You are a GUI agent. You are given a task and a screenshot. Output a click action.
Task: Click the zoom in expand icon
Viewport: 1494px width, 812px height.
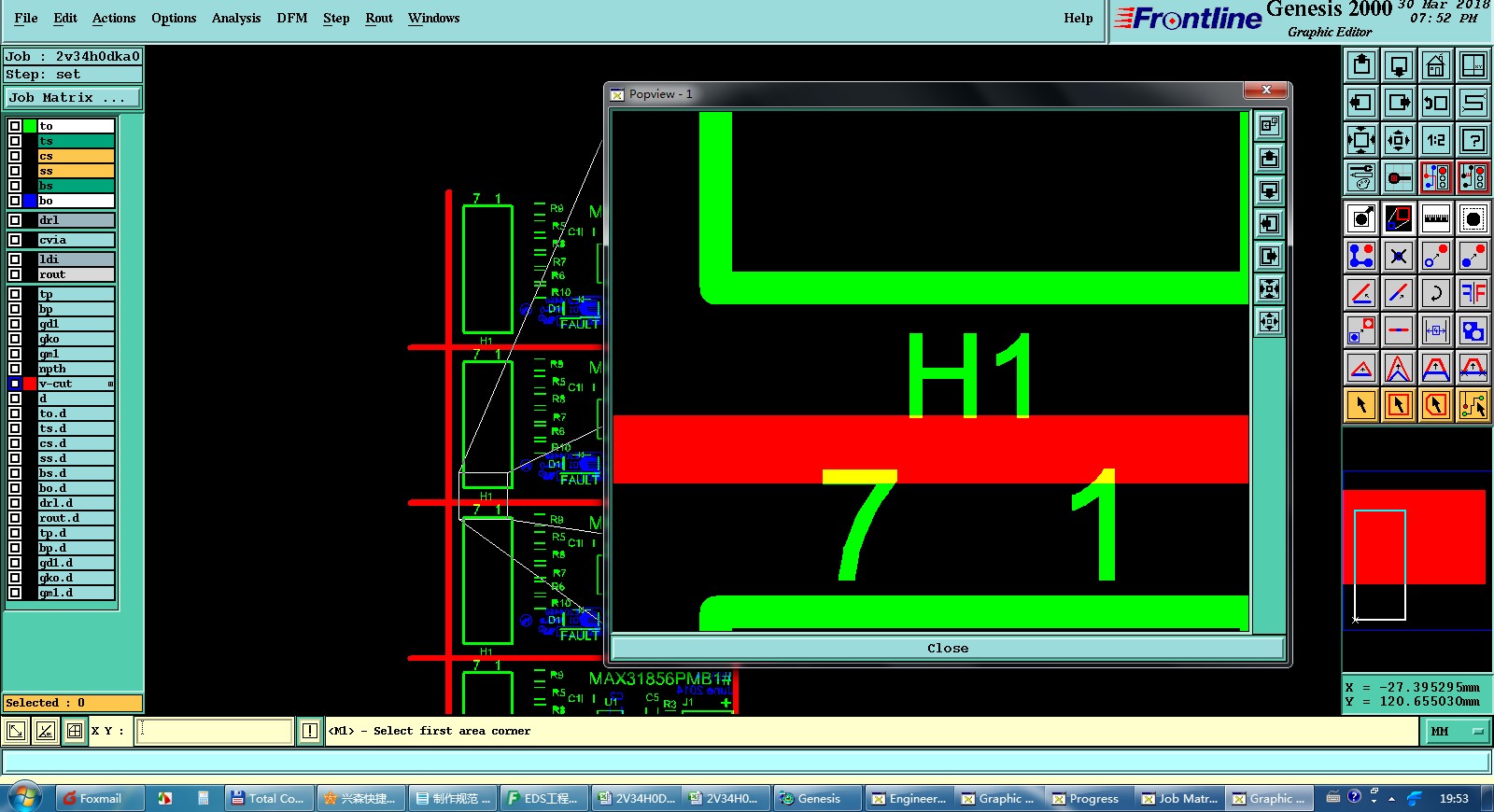pyautogui.click(x=1361, y=140)
